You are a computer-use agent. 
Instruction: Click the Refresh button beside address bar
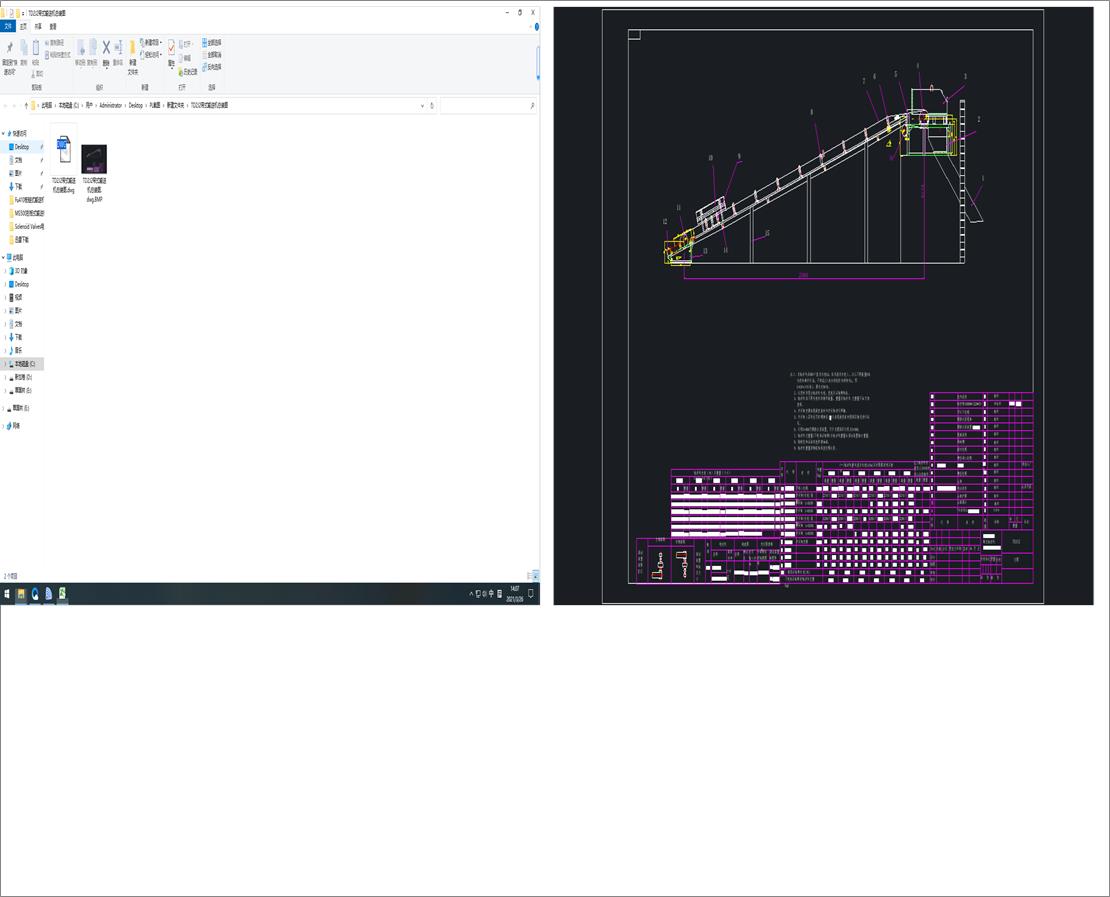point(432,105)
